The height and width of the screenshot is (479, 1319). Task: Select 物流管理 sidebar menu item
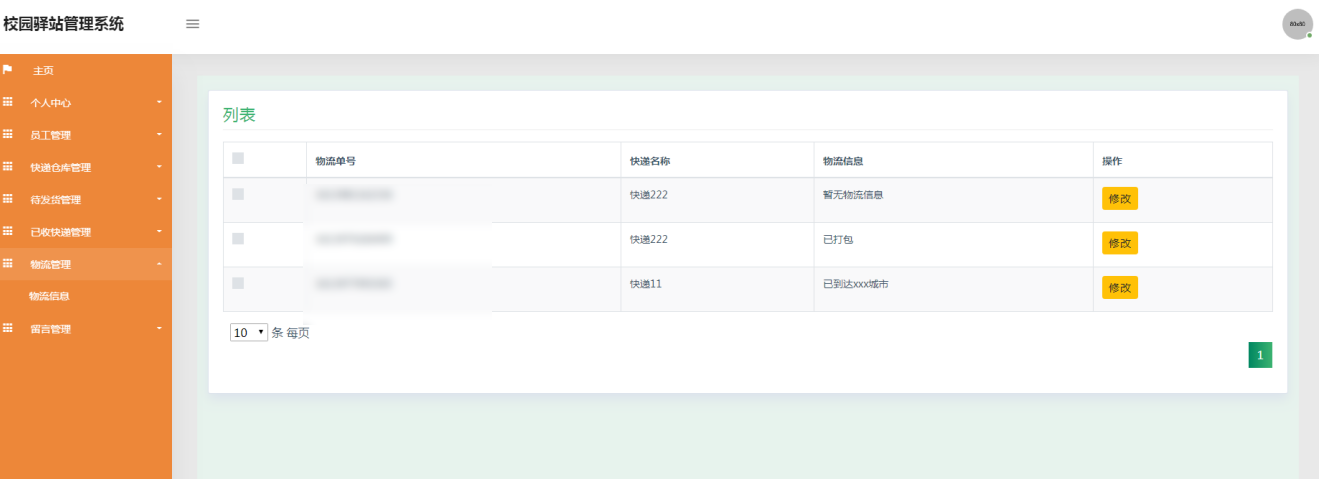pos(51,264)
